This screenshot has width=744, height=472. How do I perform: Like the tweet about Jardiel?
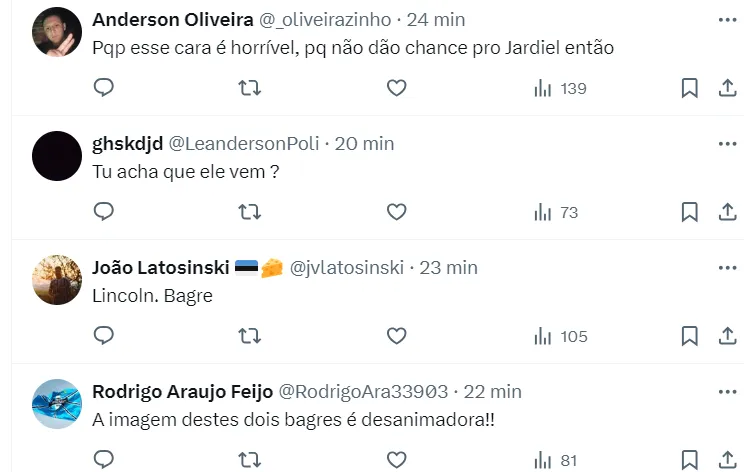[397, 88]
